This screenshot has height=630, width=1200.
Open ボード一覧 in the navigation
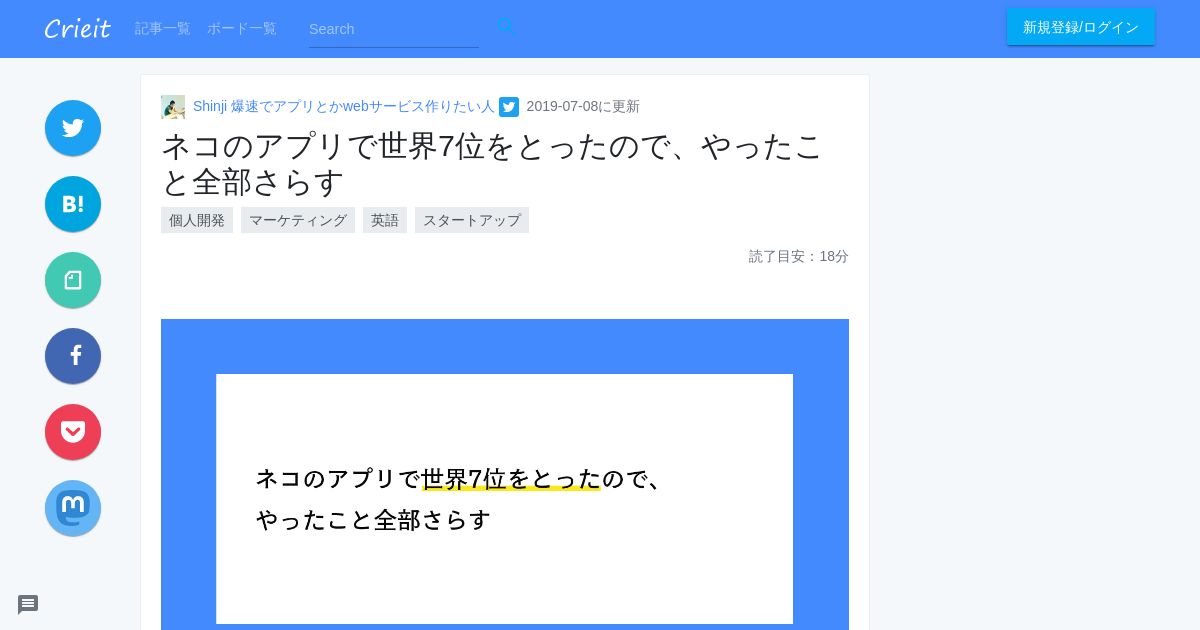click(242, 29)
